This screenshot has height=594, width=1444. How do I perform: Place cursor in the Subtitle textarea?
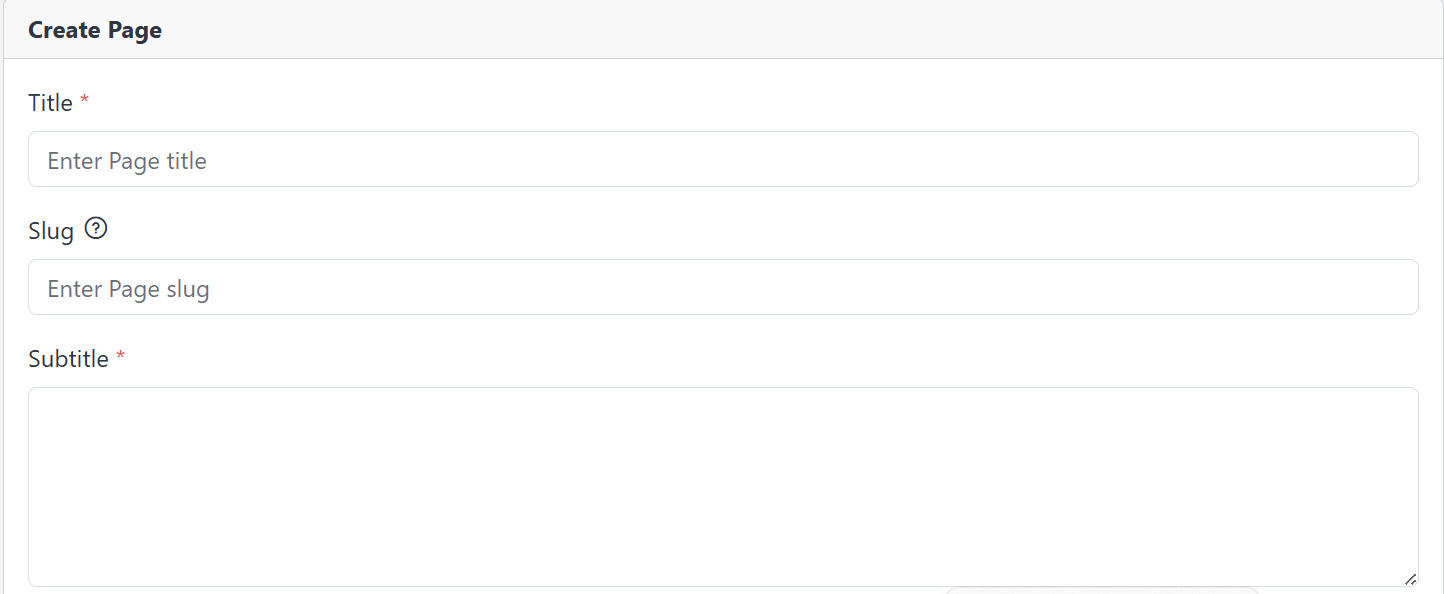[x=723, y=487]
